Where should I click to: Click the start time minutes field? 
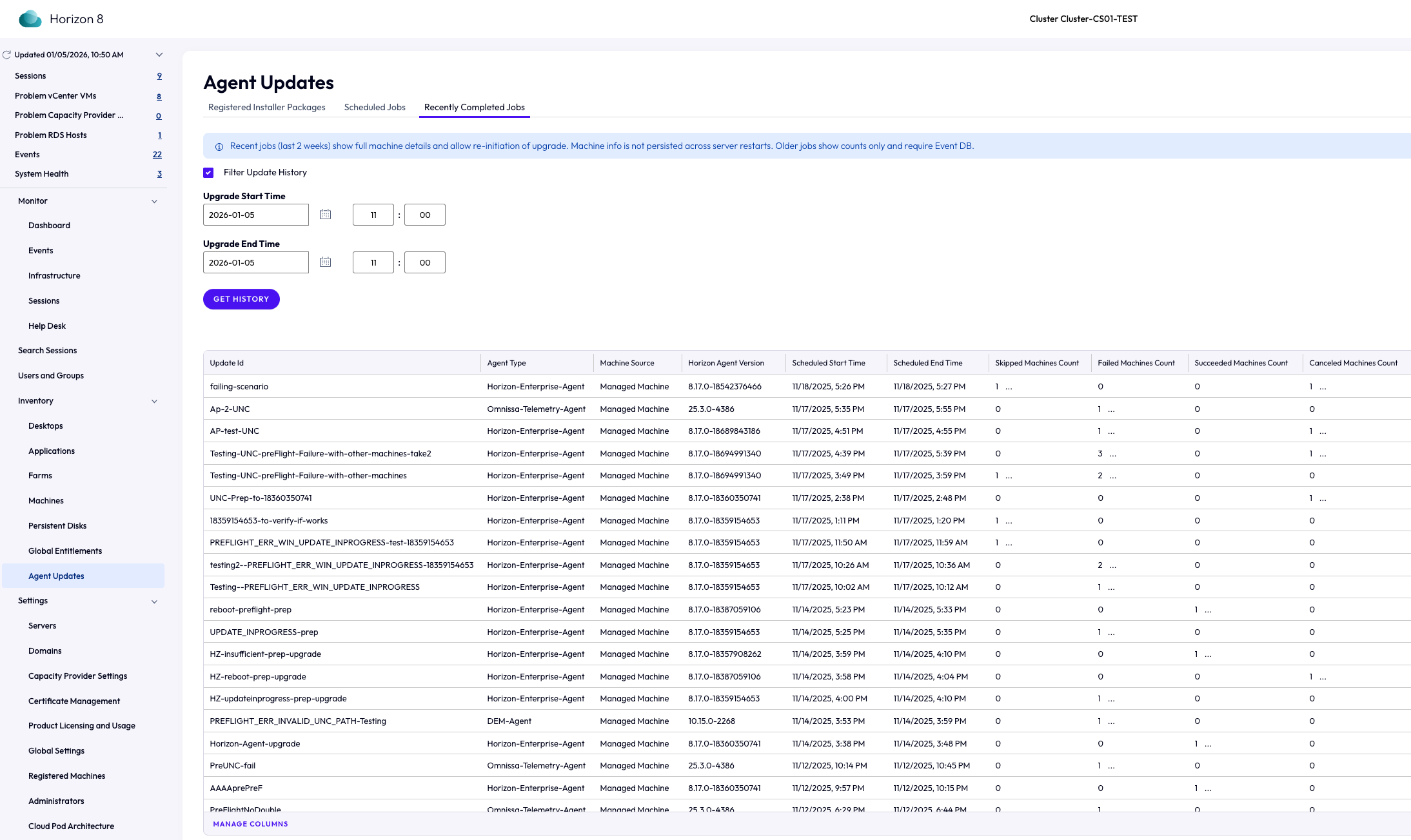(x=425, y=215)
